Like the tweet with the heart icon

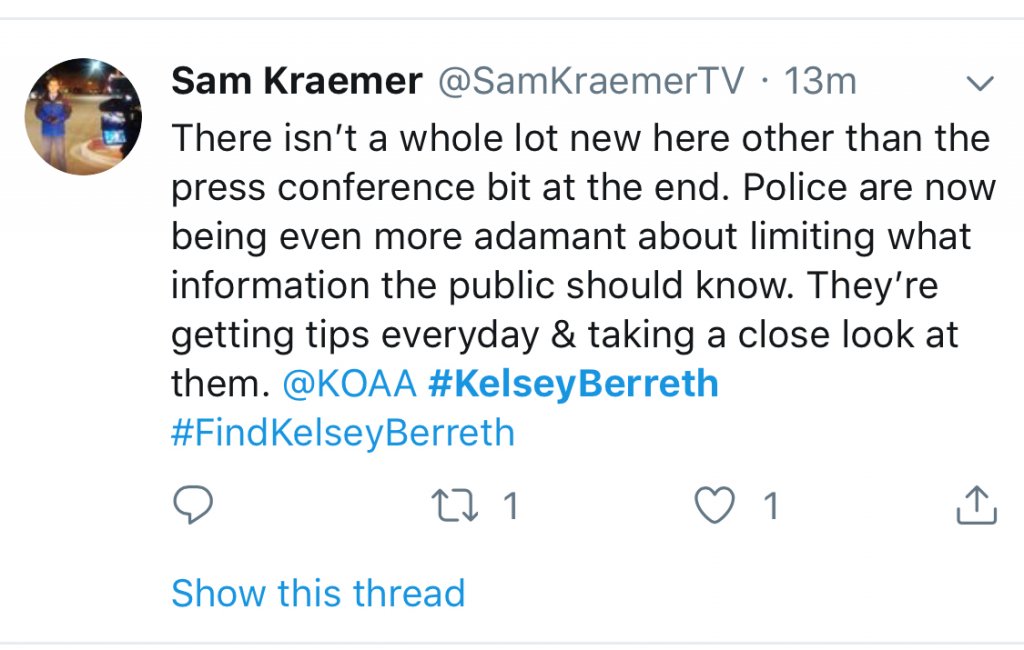click(713, 507)
